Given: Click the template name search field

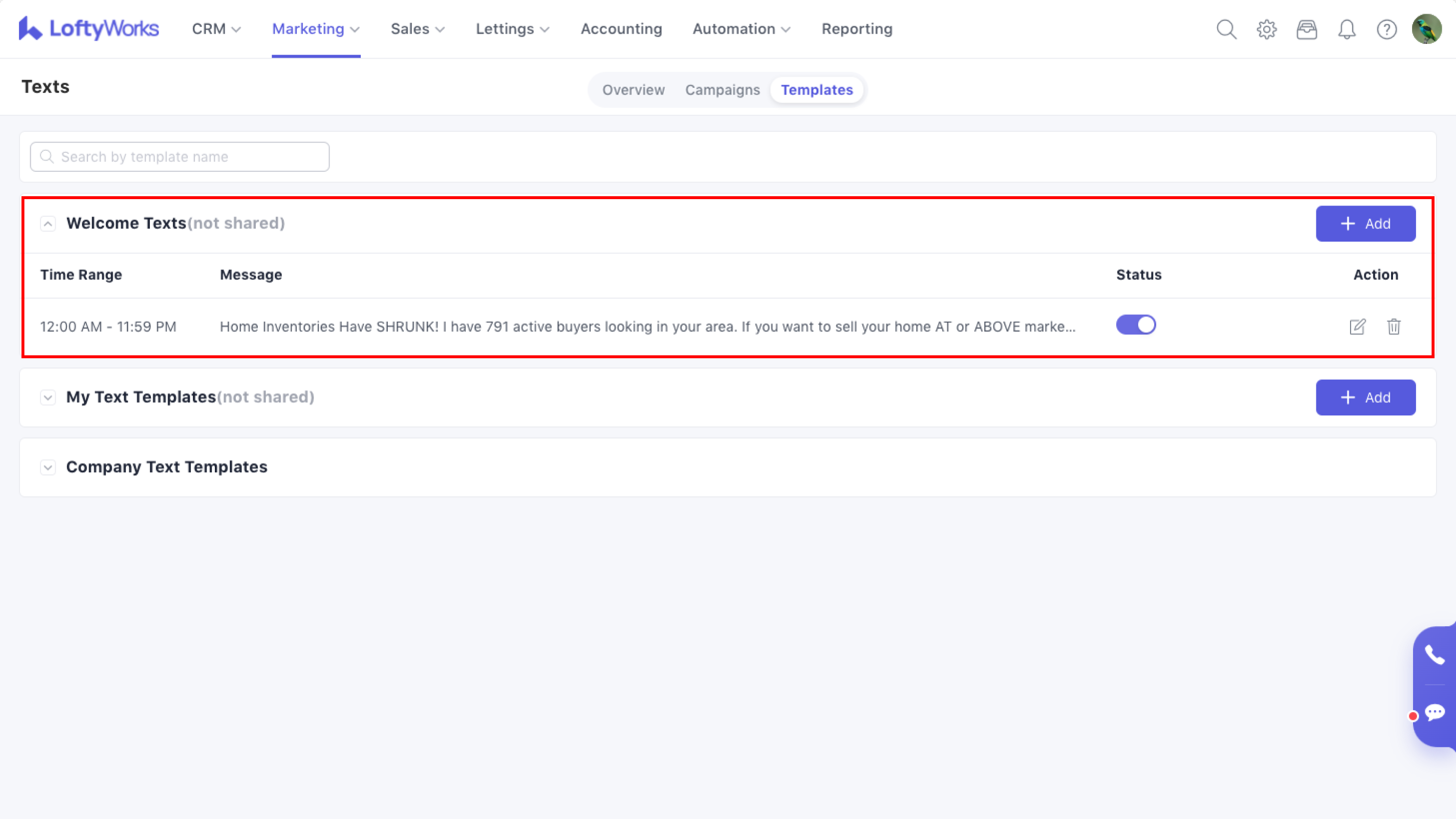Looking at the screenshot, I should [180, 157].
